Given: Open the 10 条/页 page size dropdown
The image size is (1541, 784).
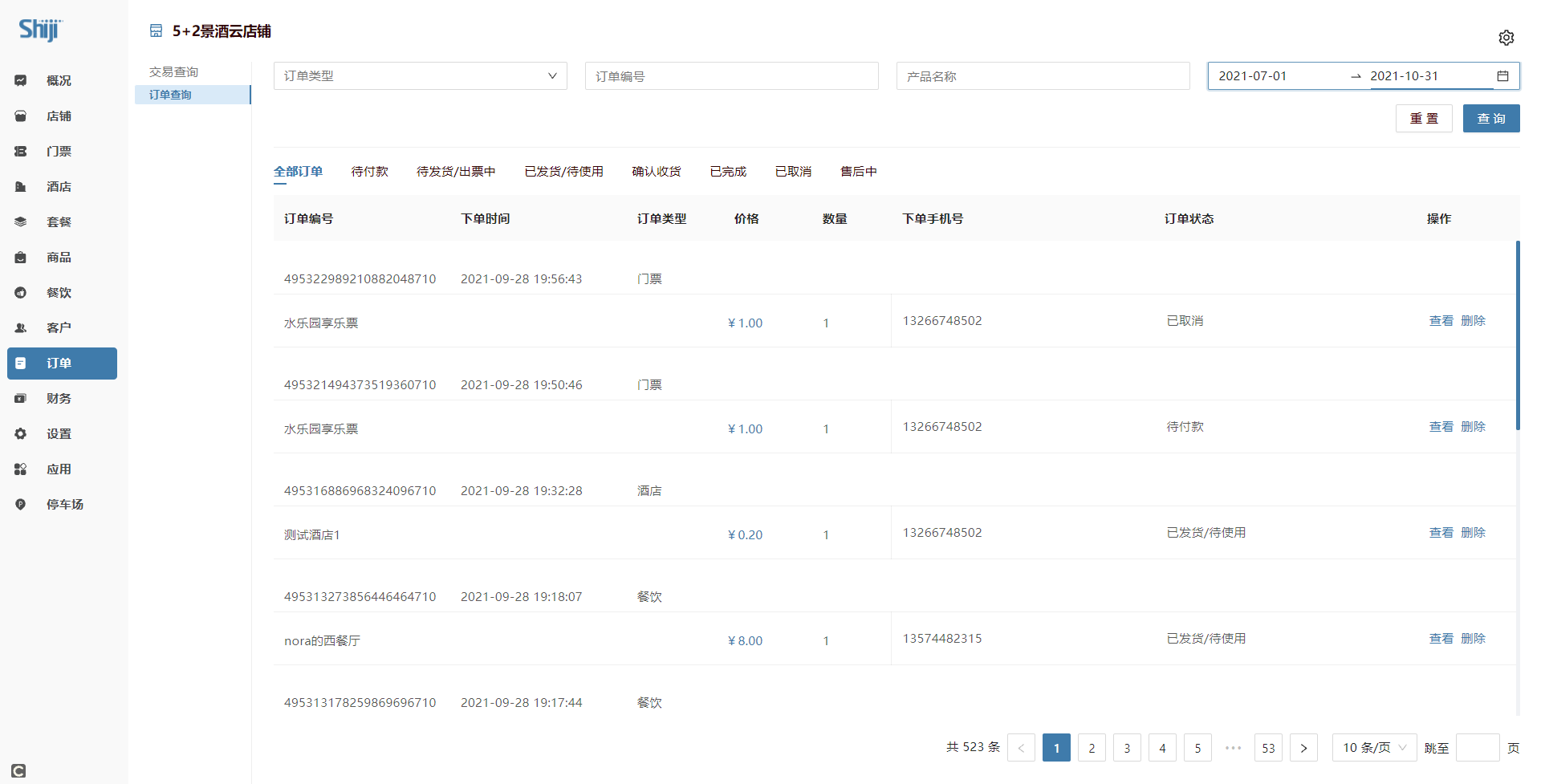Looking at the screenshot, I should coord(1375,747).
